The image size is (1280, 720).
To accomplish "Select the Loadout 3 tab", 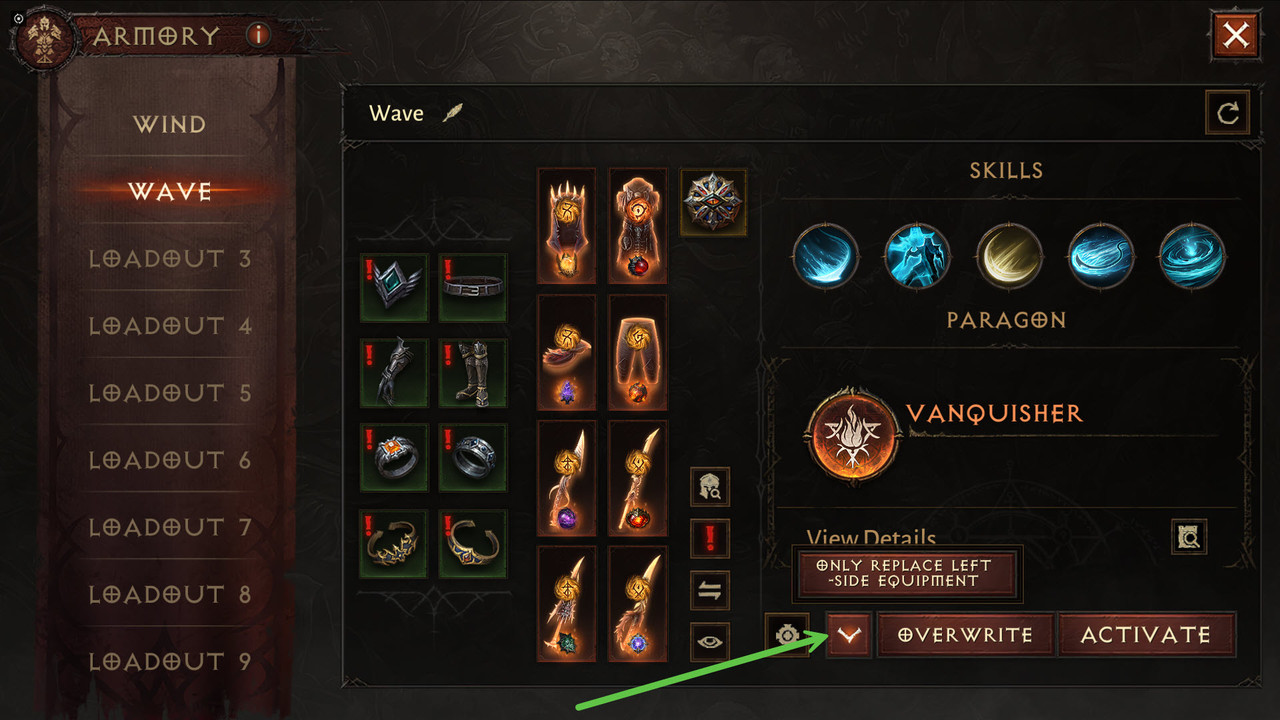I will click(x=170, y=259).
